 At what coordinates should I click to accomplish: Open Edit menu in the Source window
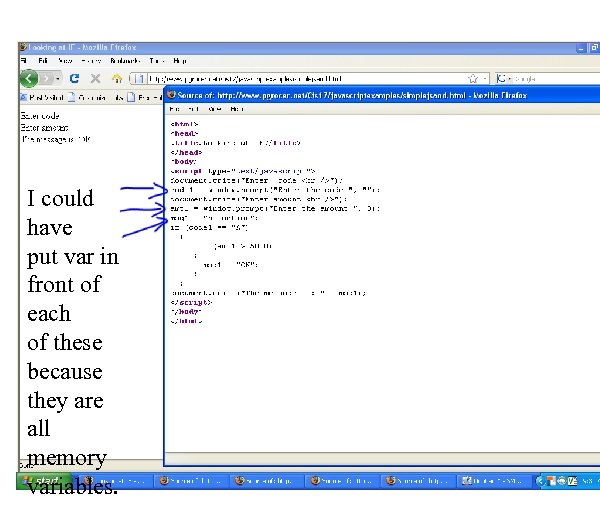coord(193,109)
